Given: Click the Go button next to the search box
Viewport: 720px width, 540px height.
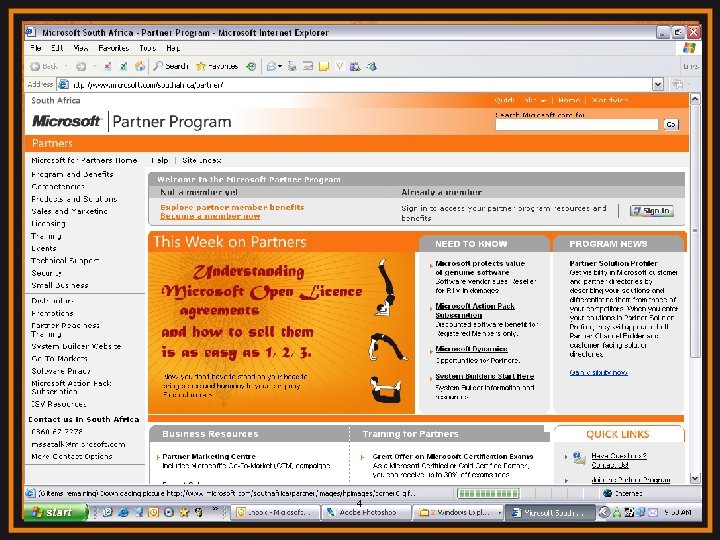Looking at the screenshot, I should pos(671,124).
